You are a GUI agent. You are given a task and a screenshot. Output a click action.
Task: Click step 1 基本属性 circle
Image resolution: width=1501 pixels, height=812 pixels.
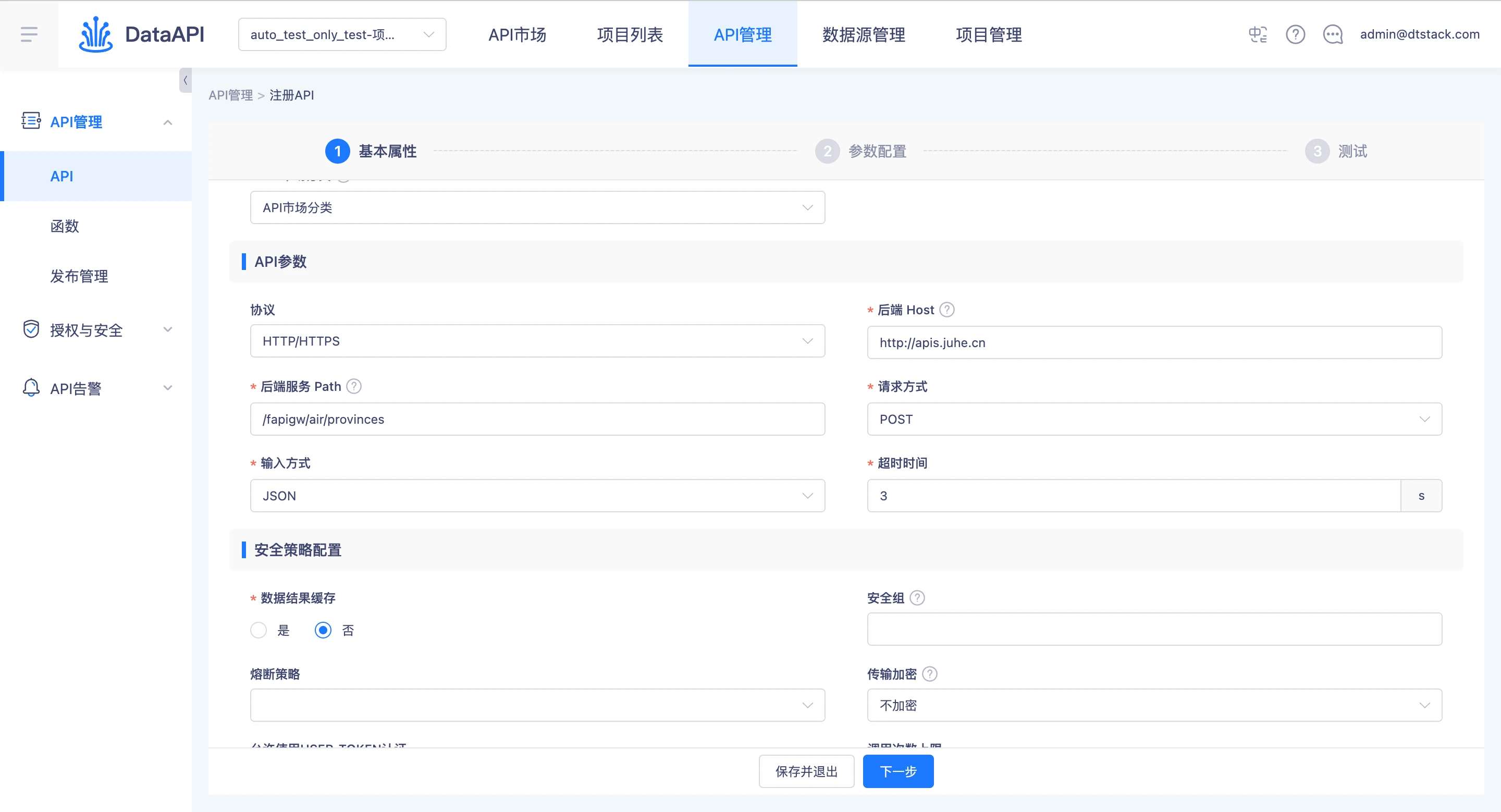point(337,151)
